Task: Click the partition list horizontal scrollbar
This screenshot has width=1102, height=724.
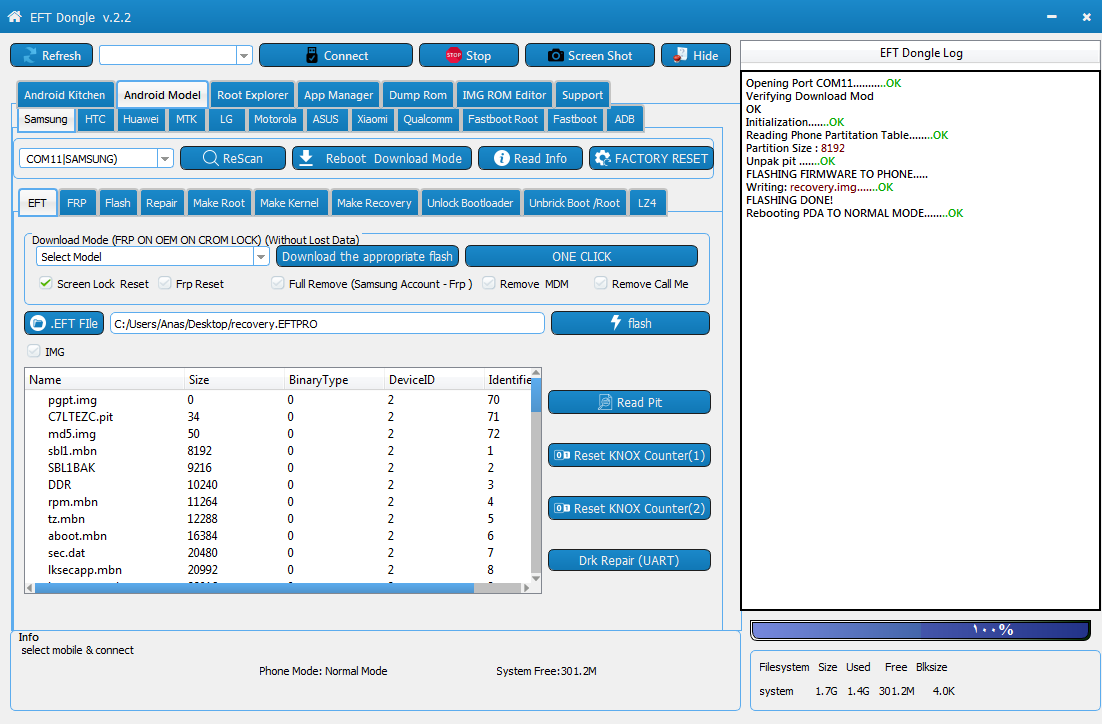Action: coord(278,588)
